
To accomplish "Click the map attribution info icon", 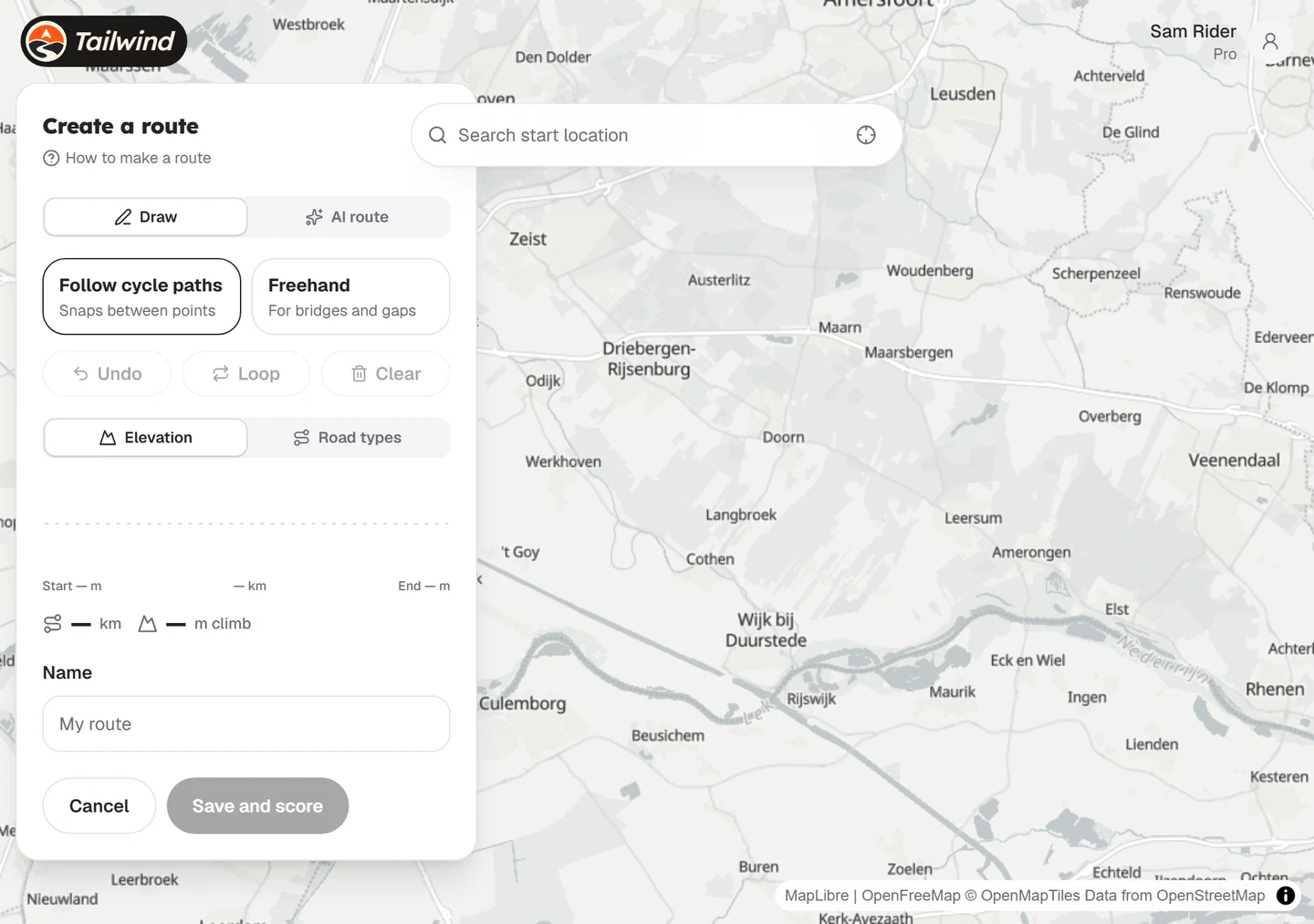I will [x=1286, y=895].
